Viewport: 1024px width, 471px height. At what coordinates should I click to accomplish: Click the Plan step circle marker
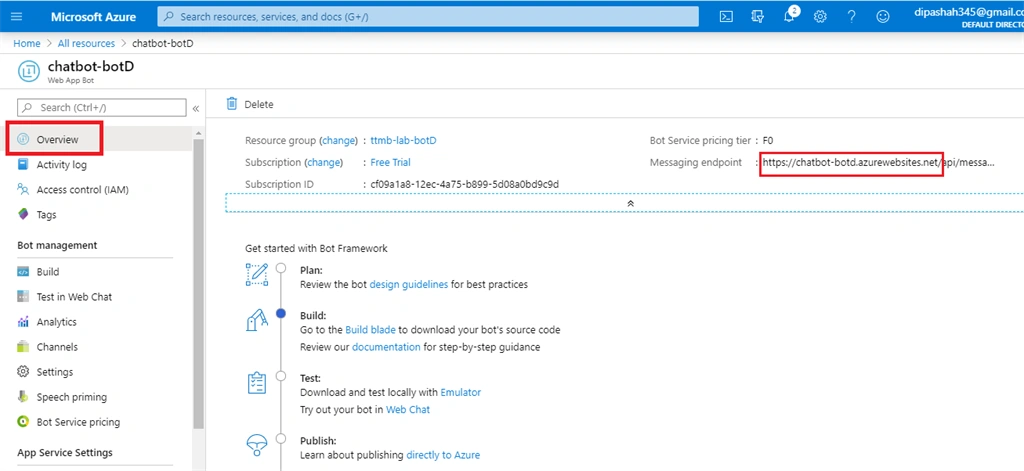click(x=281, y=268)
